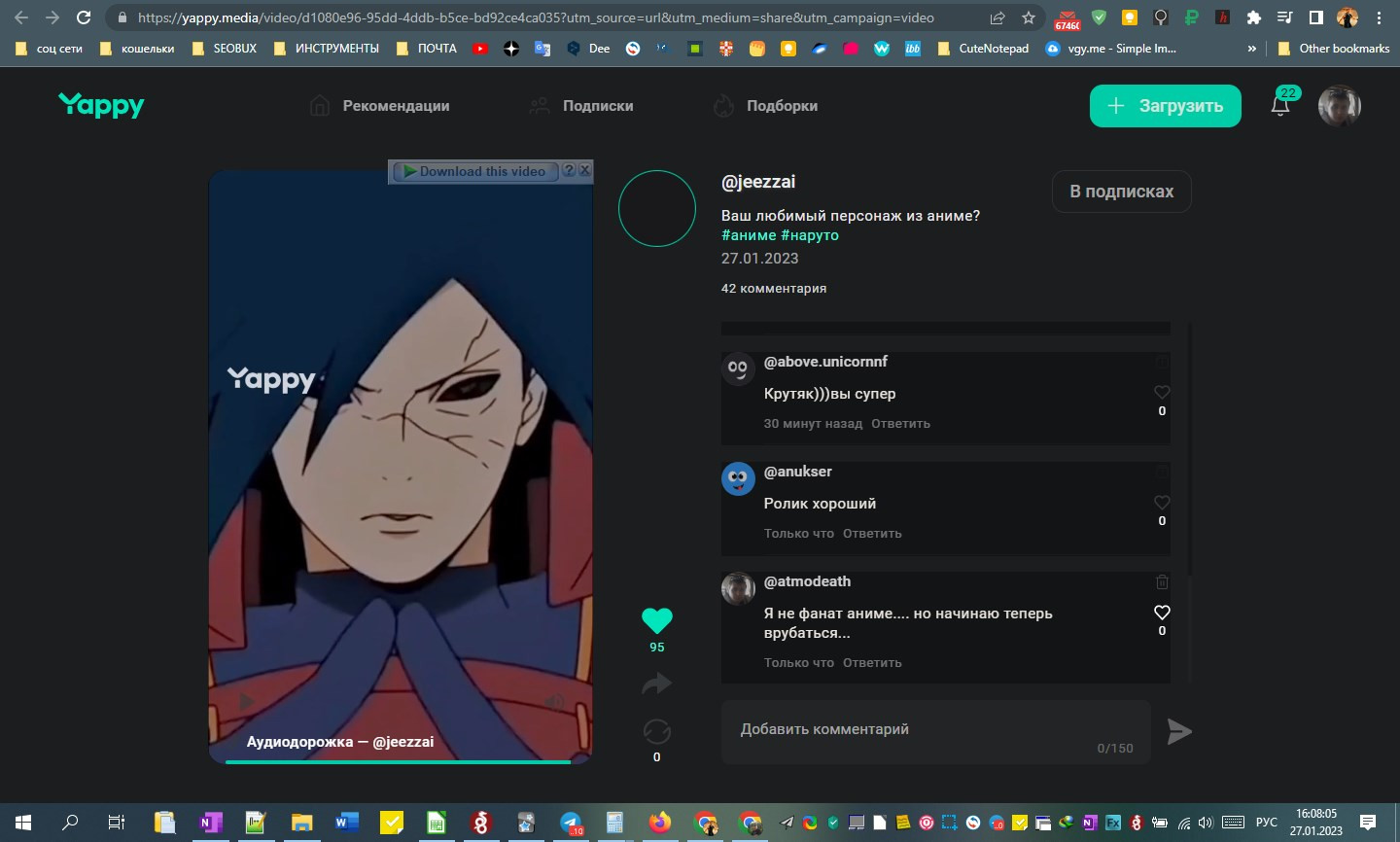Open the notifications bell
Viewport: 1400px width, 842px height.
1280,106
